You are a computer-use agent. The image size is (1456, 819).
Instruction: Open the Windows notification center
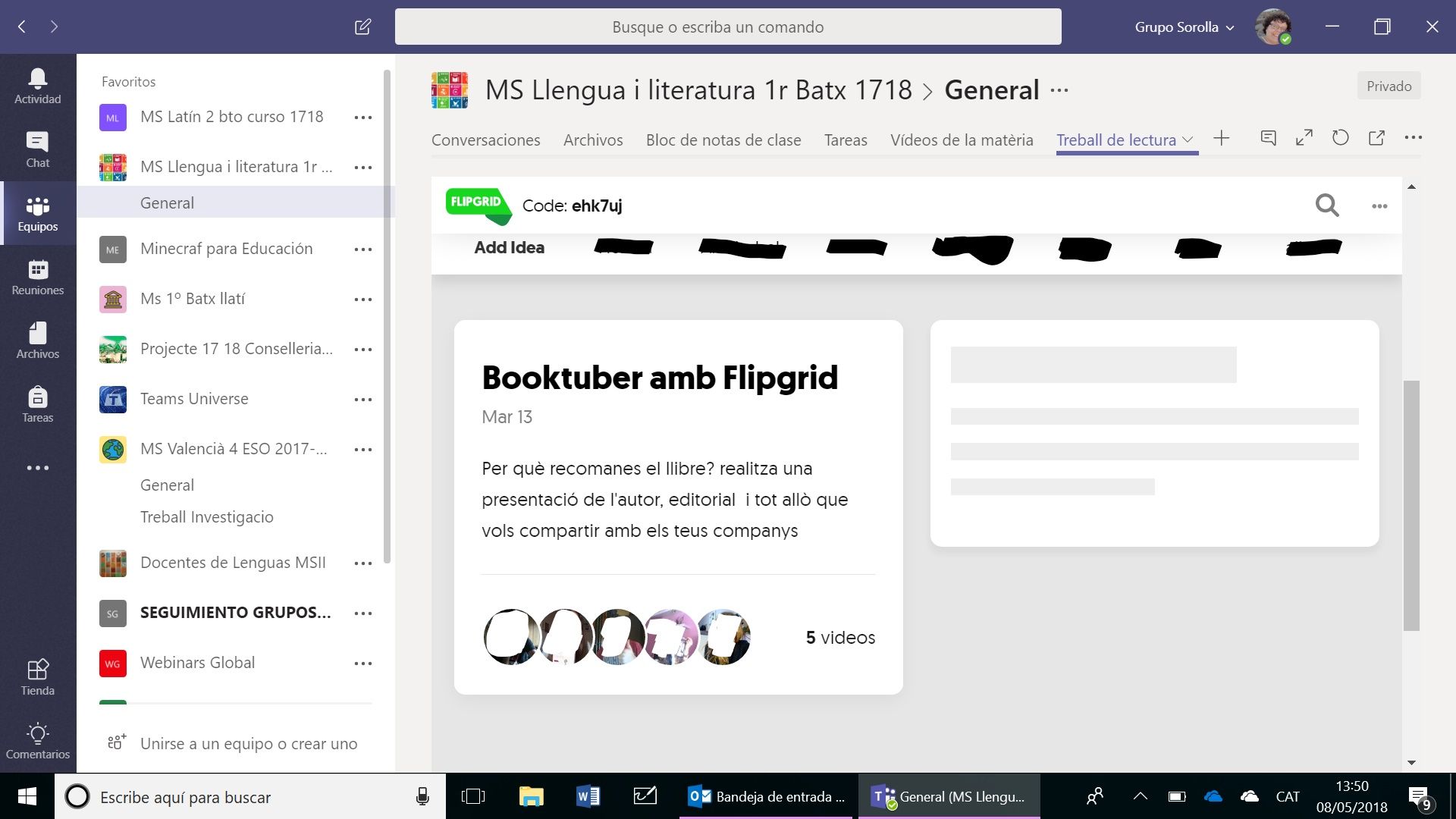coord(1419,798)
